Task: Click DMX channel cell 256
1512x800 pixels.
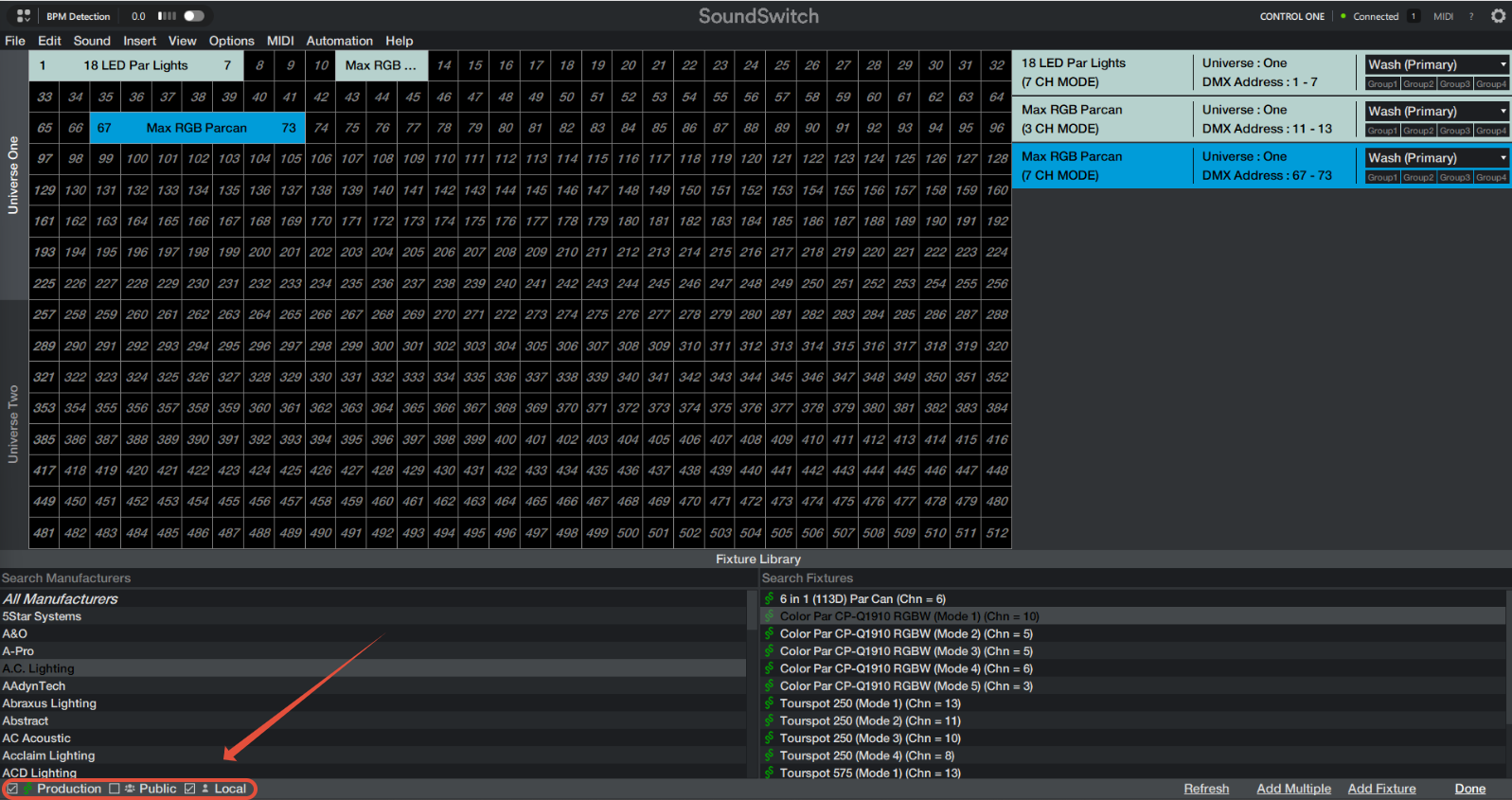Action: [996, 283]
